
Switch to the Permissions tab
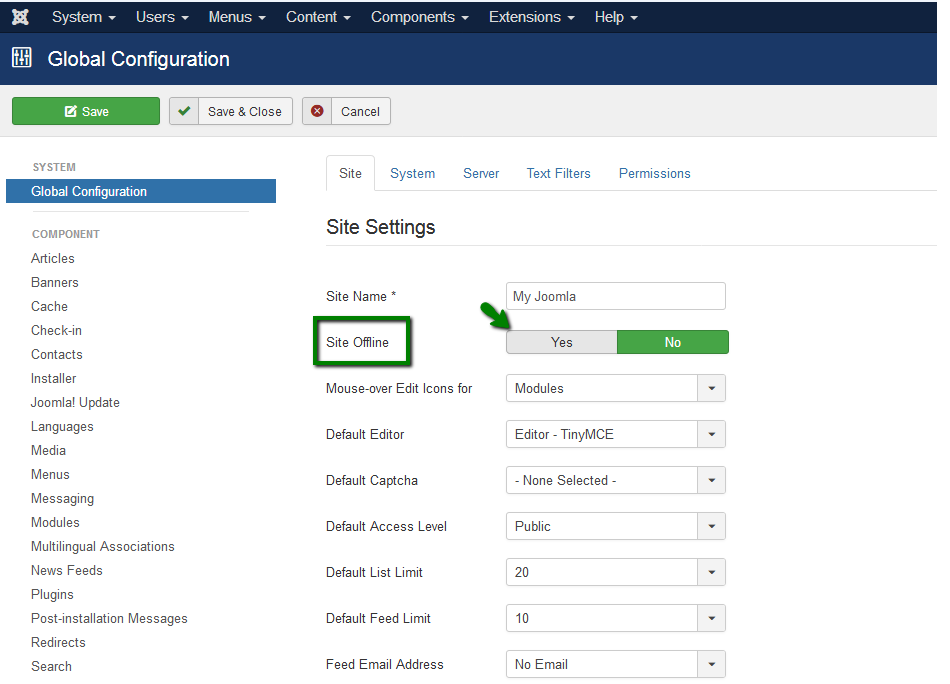654,173
